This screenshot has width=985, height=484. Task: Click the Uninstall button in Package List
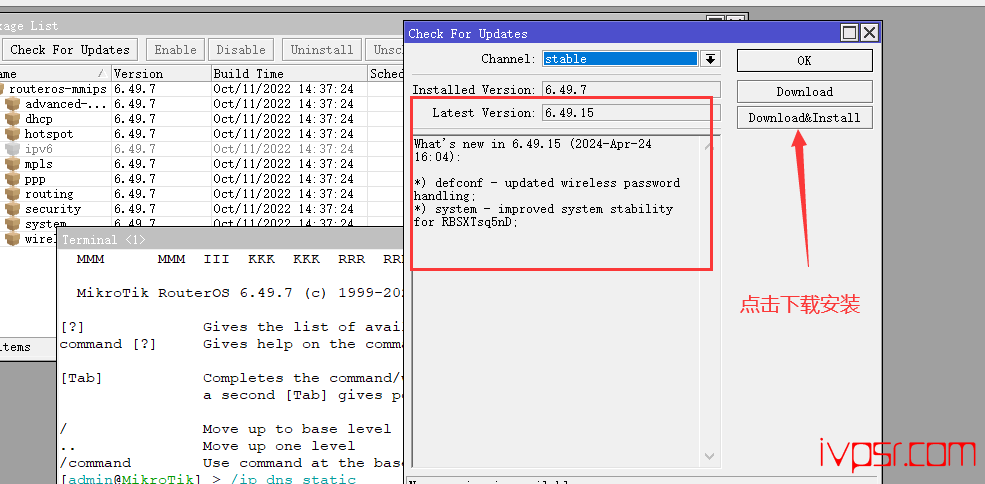click(x=322, y=50)
